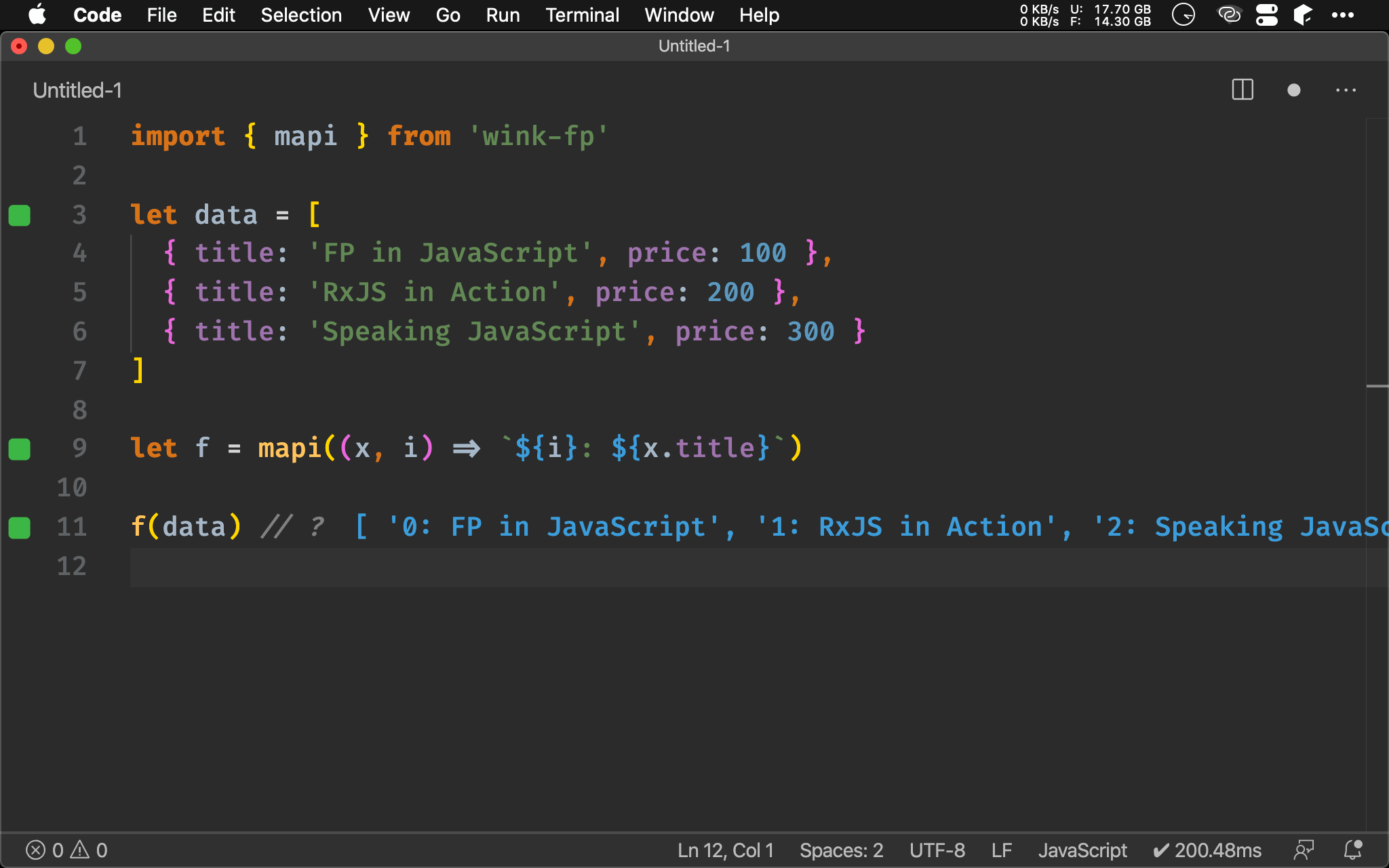
Task: Click the network speed monitor readout
Action: click(x=1039, y=15)
